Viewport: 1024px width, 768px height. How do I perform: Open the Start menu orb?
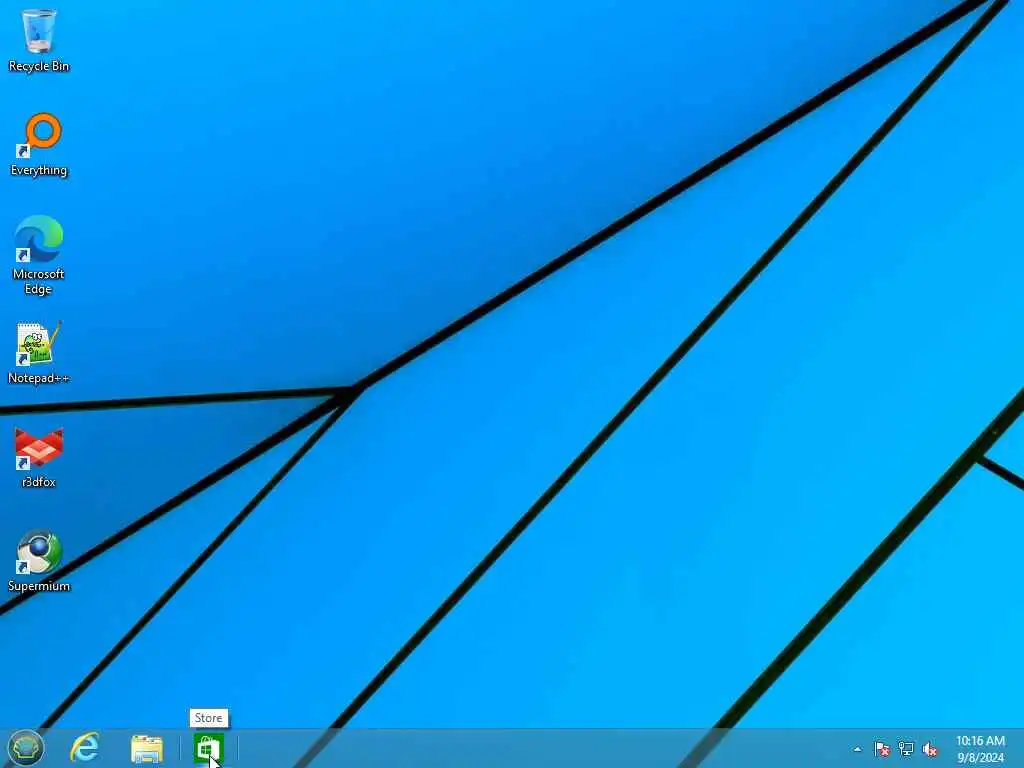click(25, 748)
